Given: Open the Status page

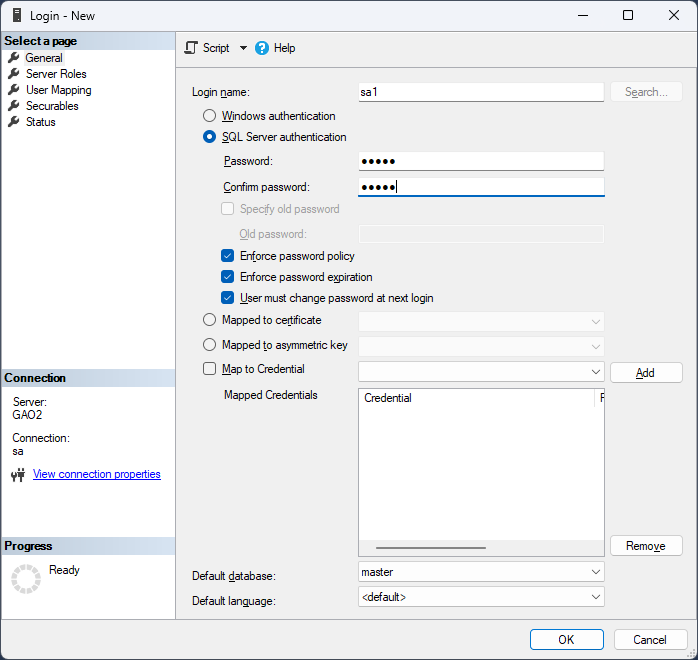Looking at the screenshot, I should pyautogui.click(x=41, y=122).
